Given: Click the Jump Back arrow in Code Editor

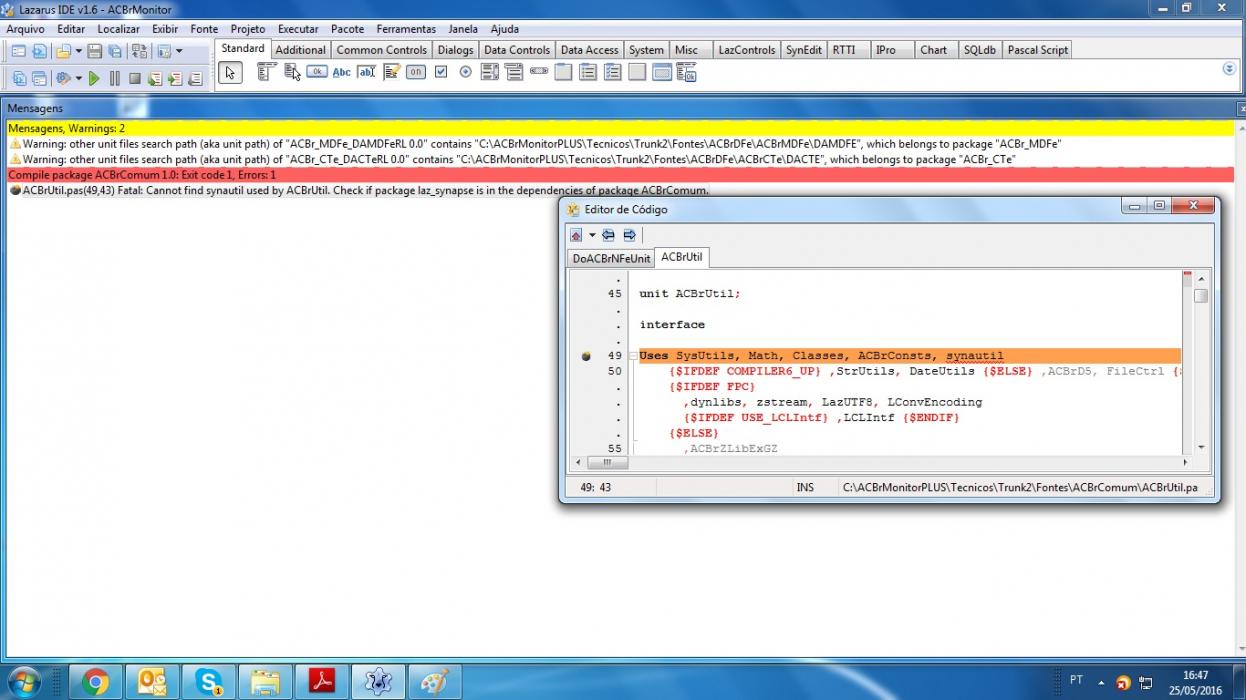Looking at the screenshot, I should (608, 235).
